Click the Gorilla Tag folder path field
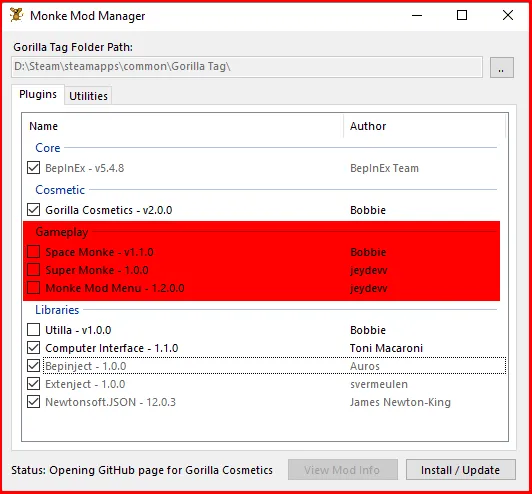The width and height of the screenshot is (532, 494). (247, 67)
